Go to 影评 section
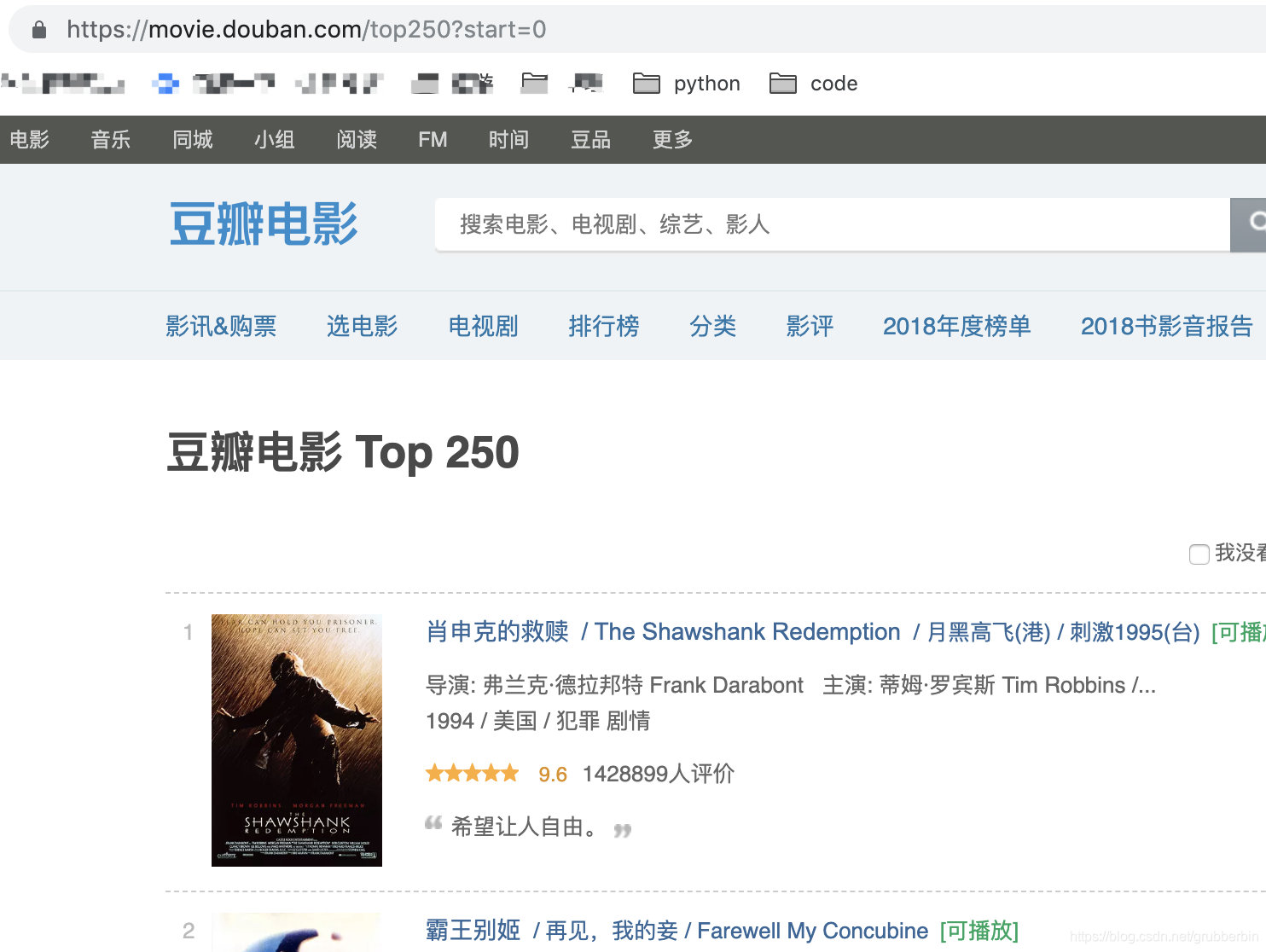 pyautogui.click(x=810, y=326)
